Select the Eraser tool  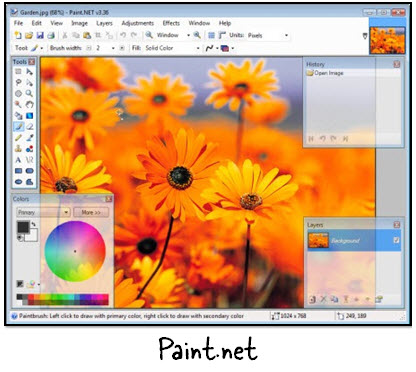30,127
